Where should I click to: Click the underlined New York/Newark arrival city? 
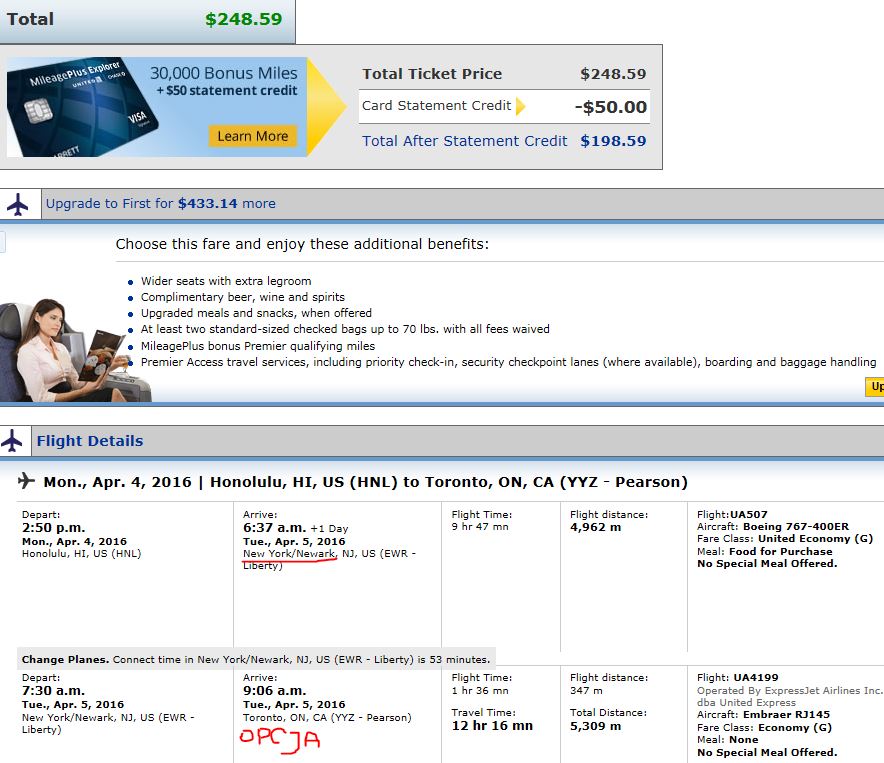point(289,554)
